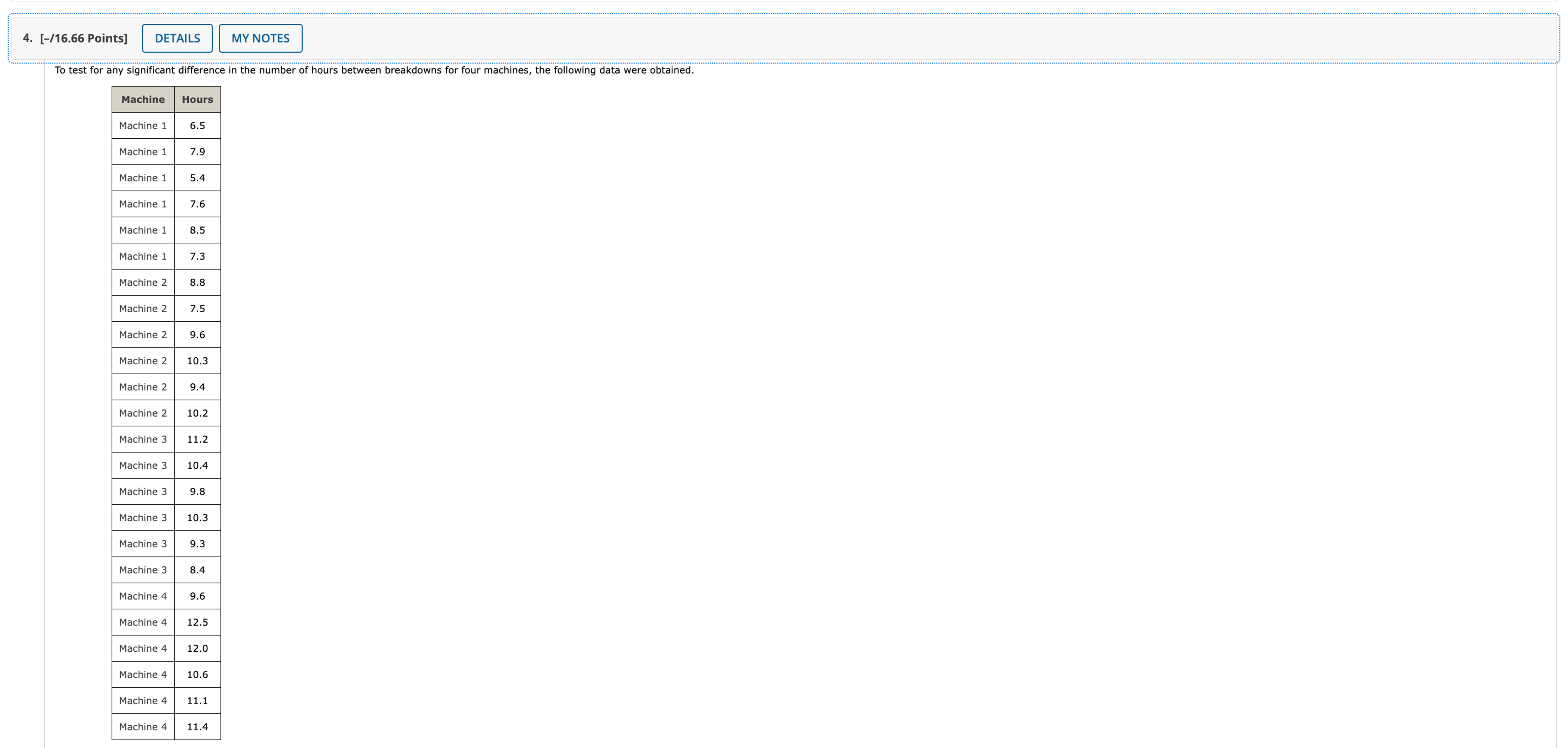This screenshot has width=1568, height=748.
Task: Click the 7.5 hours cell
Action: click(197, 309)
